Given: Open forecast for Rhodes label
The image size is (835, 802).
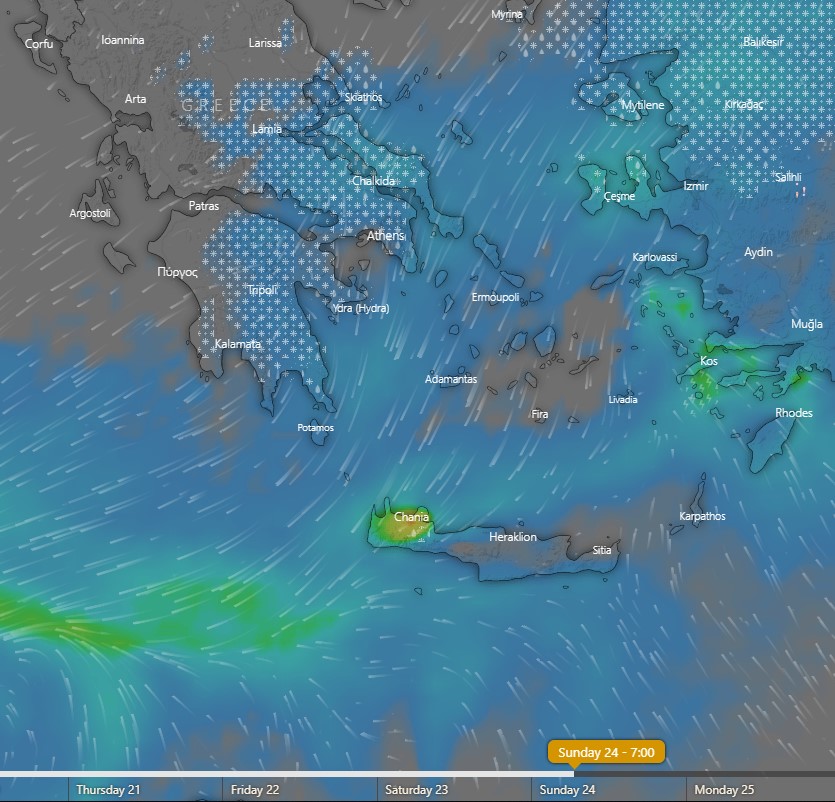Looking at the screenshot, I should pos(794,413).
